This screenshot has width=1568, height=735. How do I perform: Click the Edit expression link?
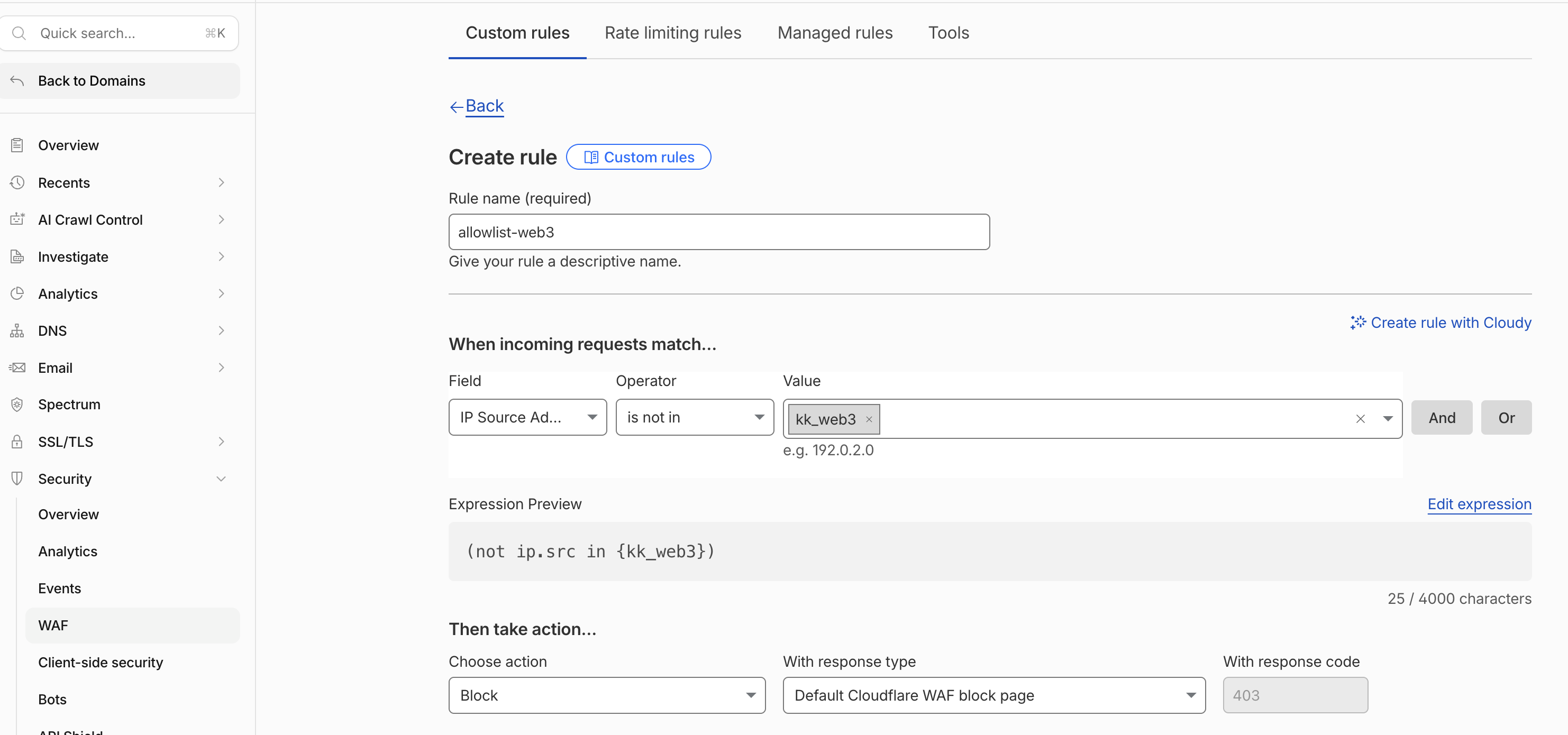(1479, 504)
